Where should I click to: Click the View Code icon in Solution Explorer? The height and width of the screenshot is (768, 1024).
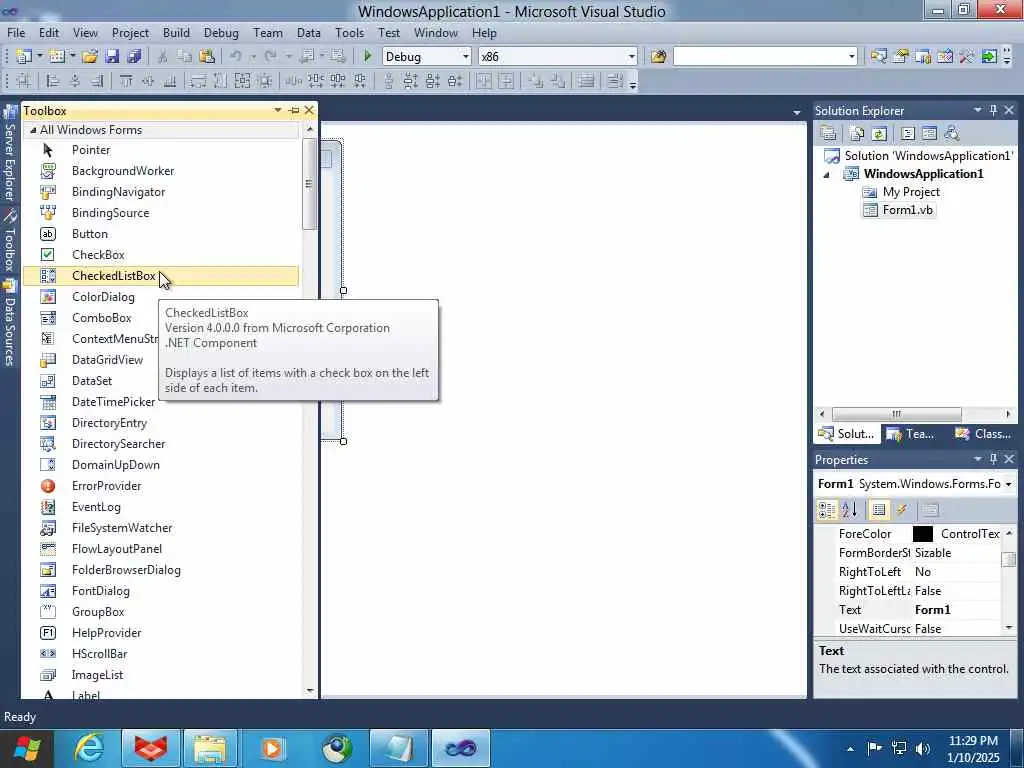pos(908,134)
